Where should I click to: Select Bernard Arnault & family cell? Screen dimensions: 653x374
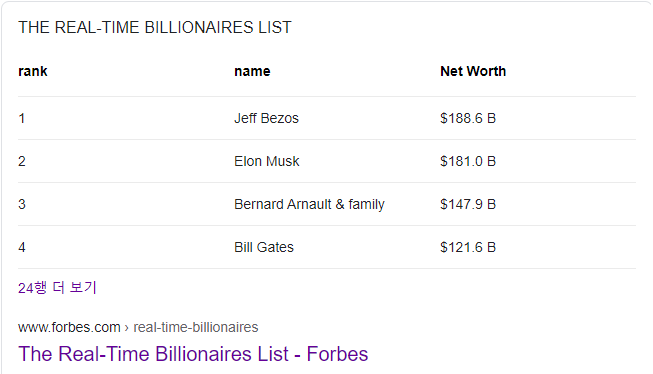309,204
